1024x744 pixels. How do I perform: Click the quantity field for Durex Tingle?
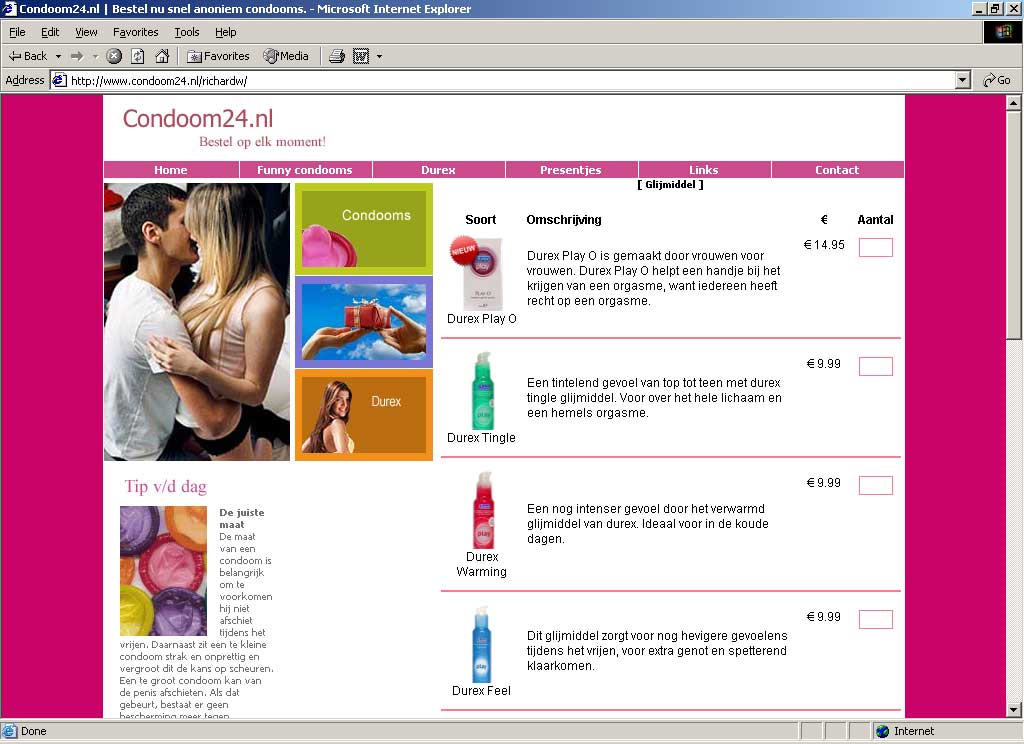tap(876, 366)
